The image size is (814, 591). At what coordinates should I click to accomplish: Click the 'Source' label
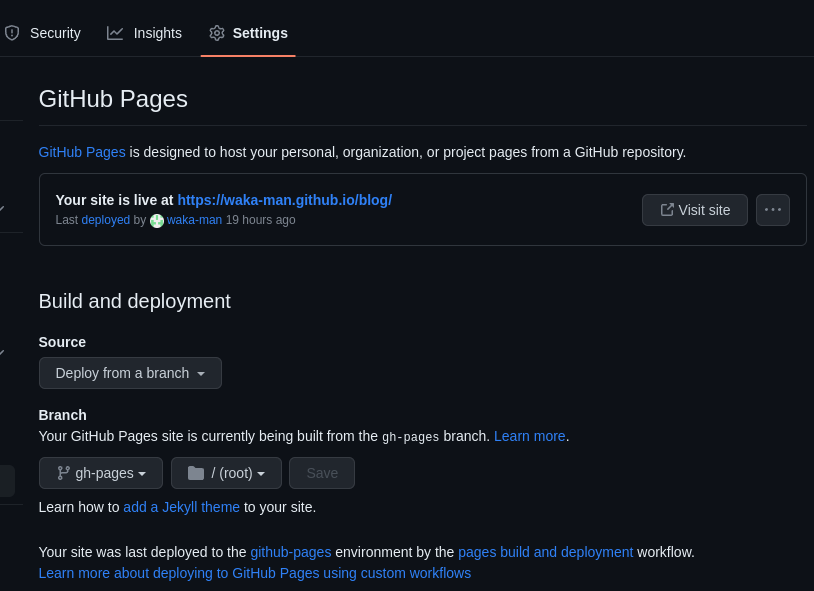click(x=62, y=342)
